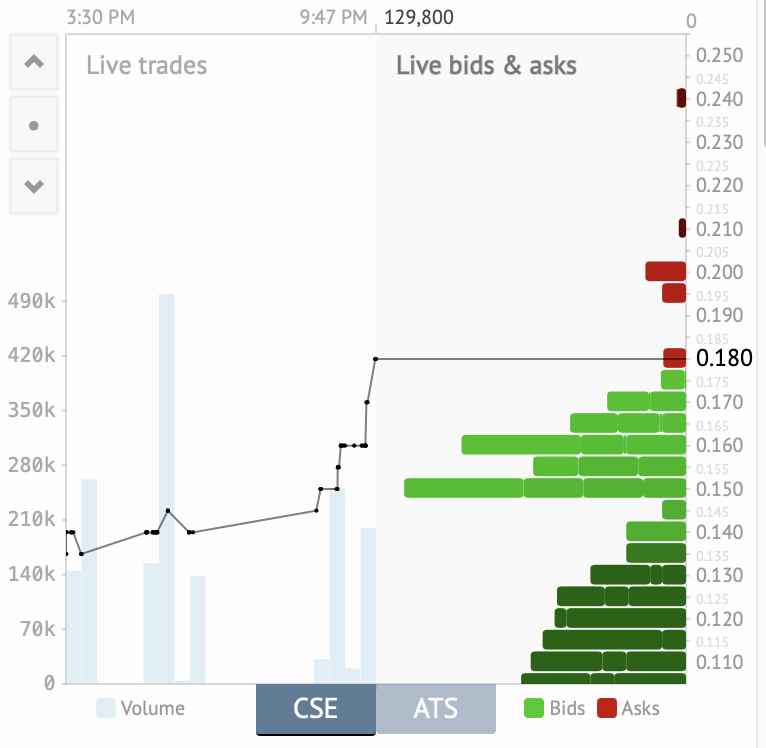Switch to the ATS tab

pos(436,709)
